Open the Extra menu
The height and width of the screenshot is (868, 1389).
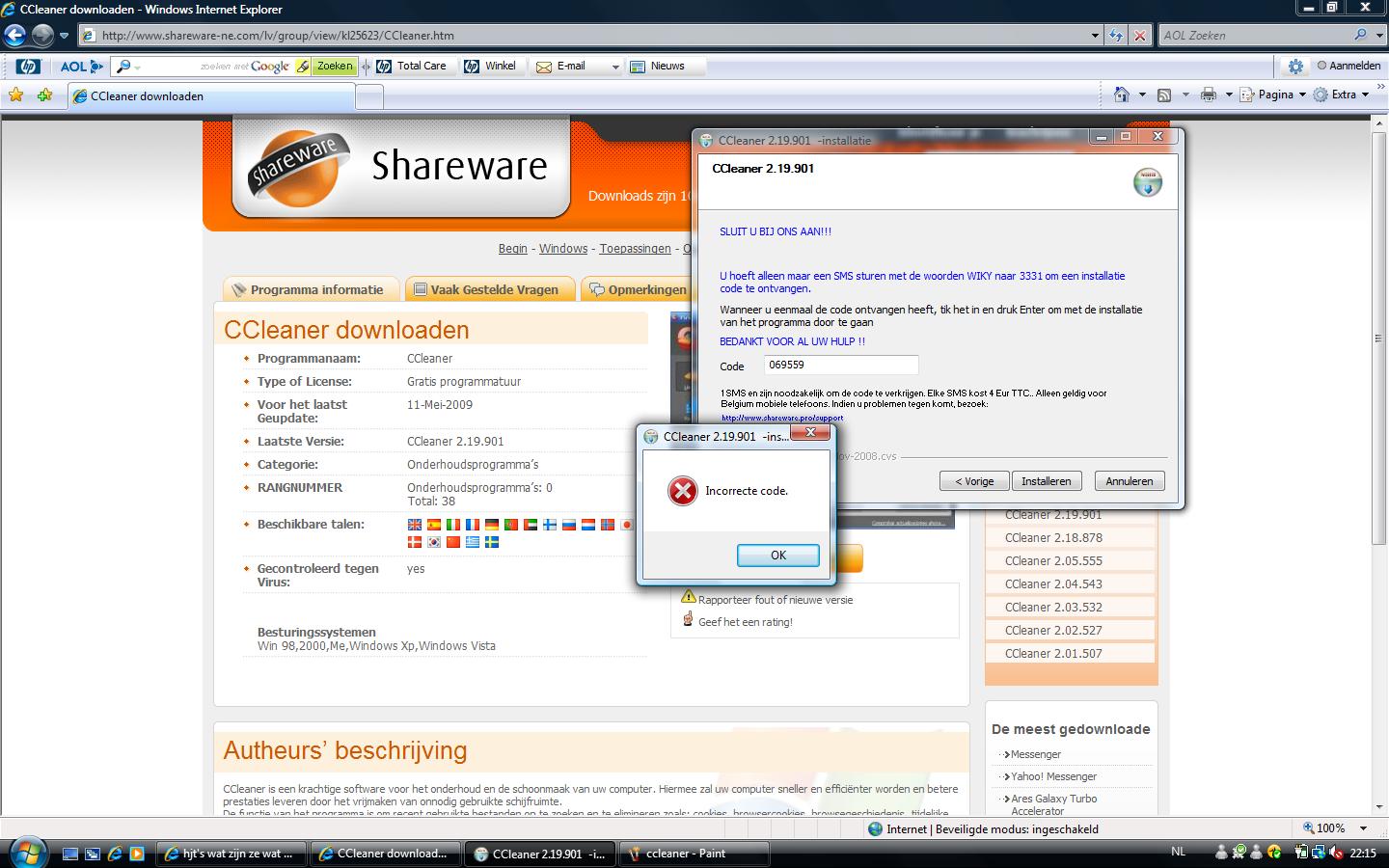1342,95
